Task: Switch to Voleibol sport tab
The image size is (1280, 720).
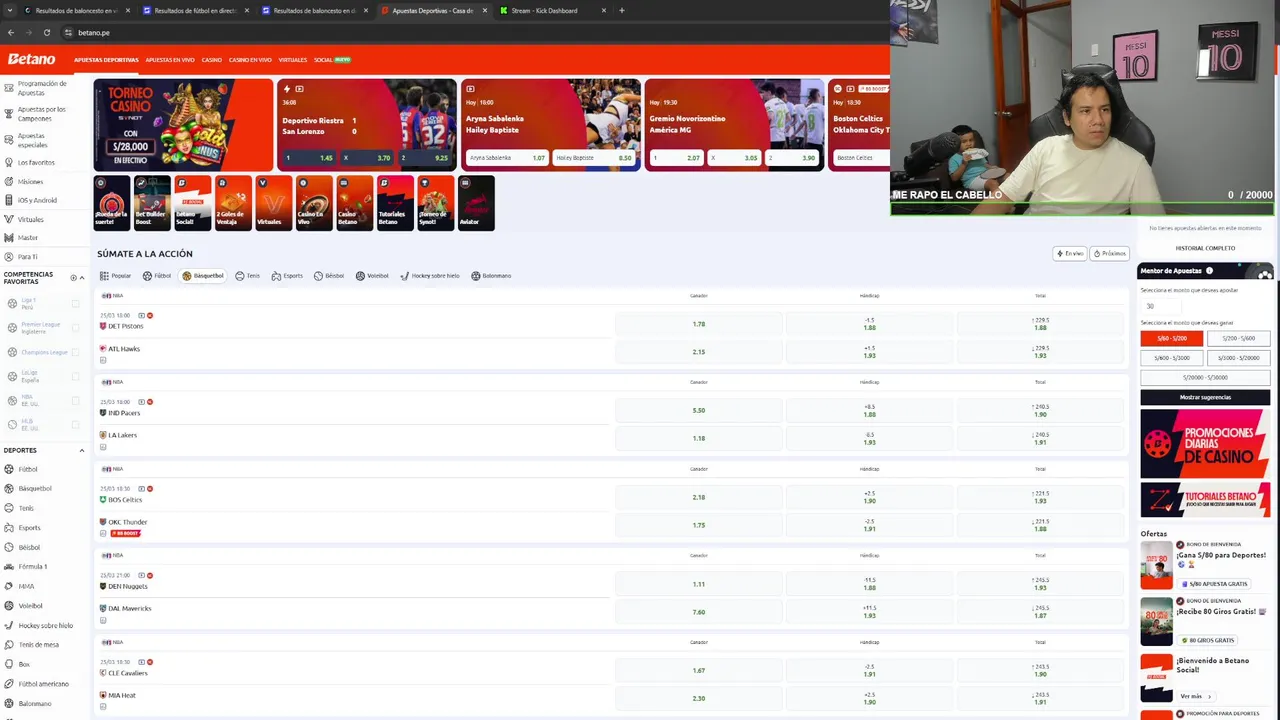Action: [x=372, y=276]
